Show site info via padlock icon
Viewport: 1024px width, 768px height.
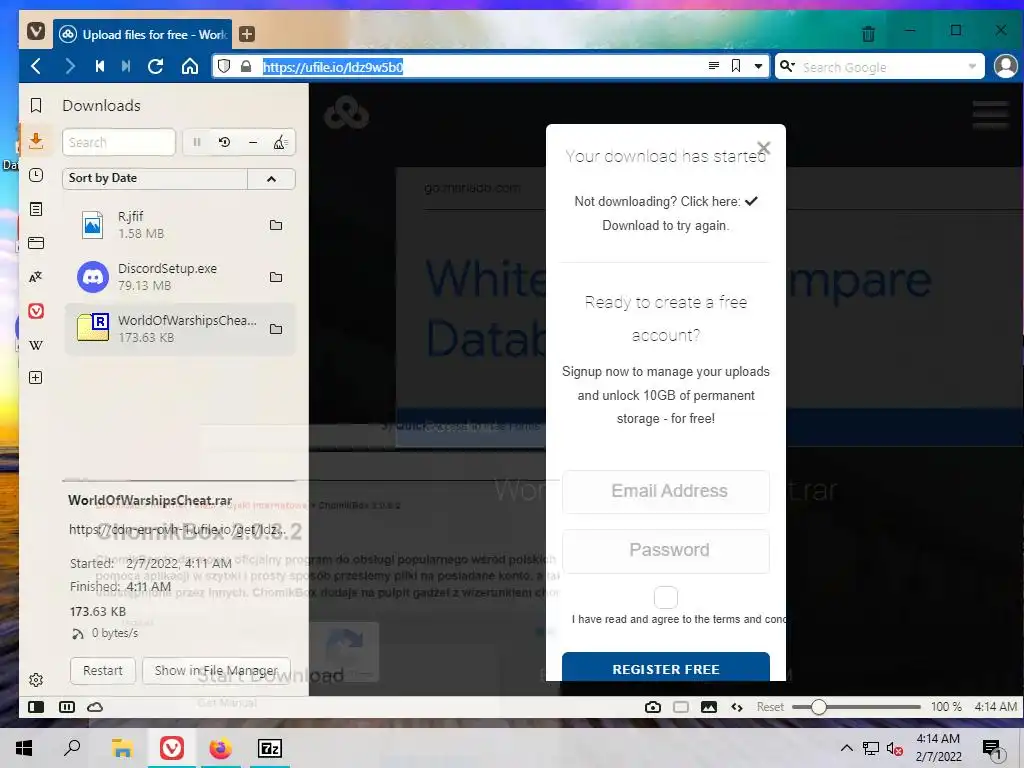pyautogui.click(x=246, y=66)
